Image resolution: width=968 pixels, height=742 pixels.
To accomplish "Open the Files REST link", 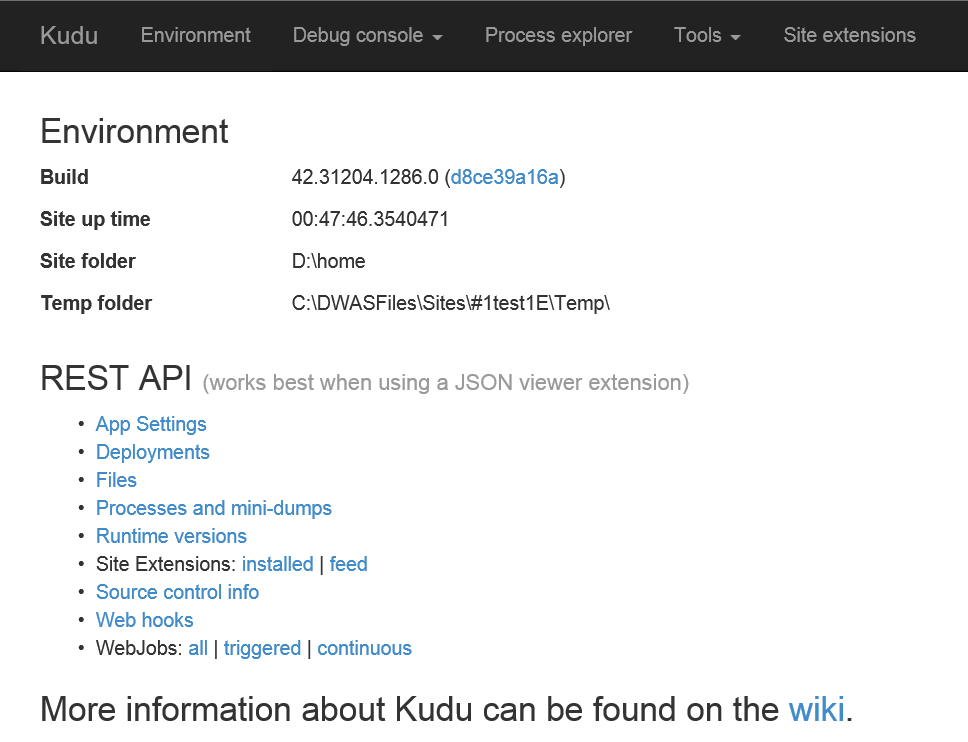I will pos(116,480).
